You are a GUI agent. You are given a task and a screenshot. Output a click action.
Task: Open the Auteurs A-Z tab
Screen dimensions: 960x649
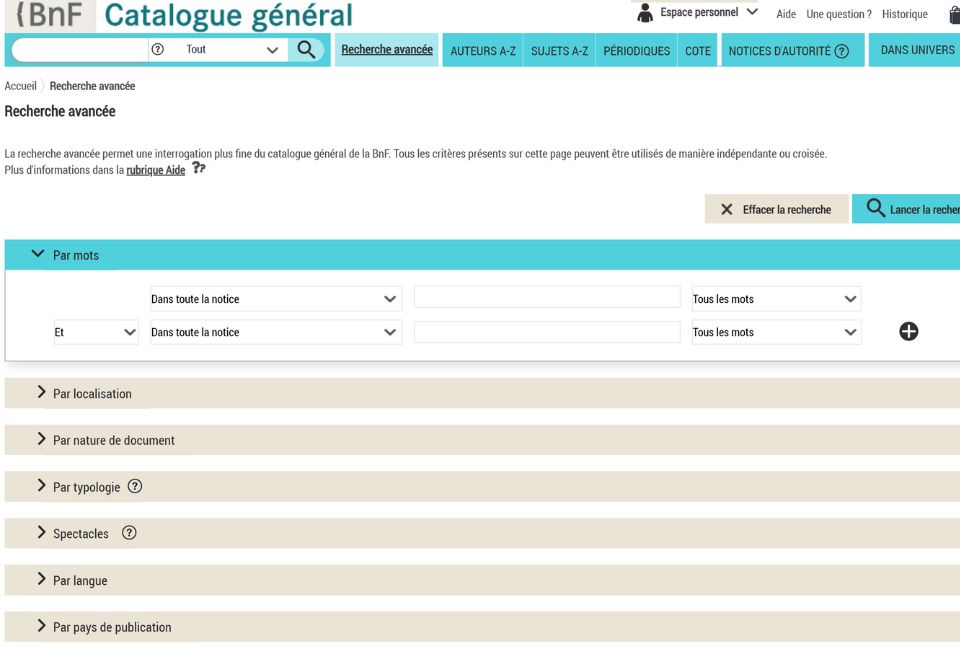[x=483, y=51]
